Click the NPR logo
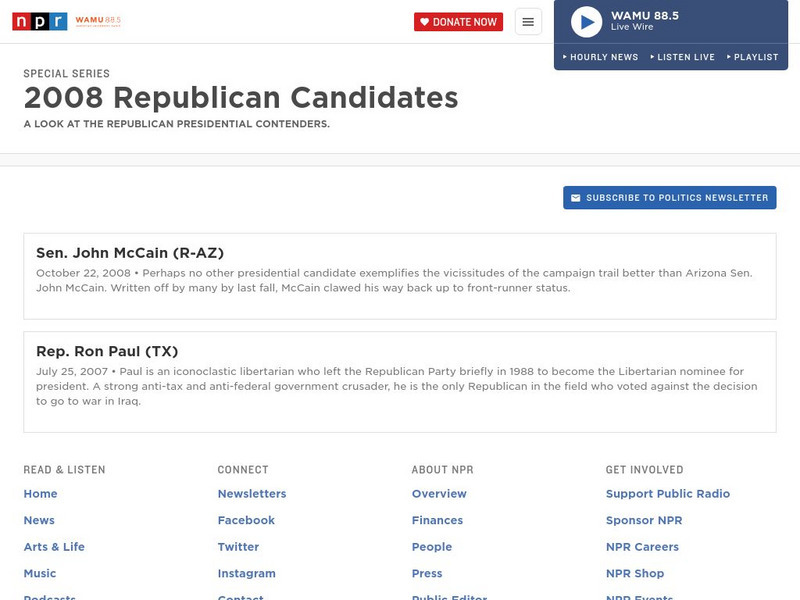The height and width of the screenshot is (600, 800). (x=39, y=21)
